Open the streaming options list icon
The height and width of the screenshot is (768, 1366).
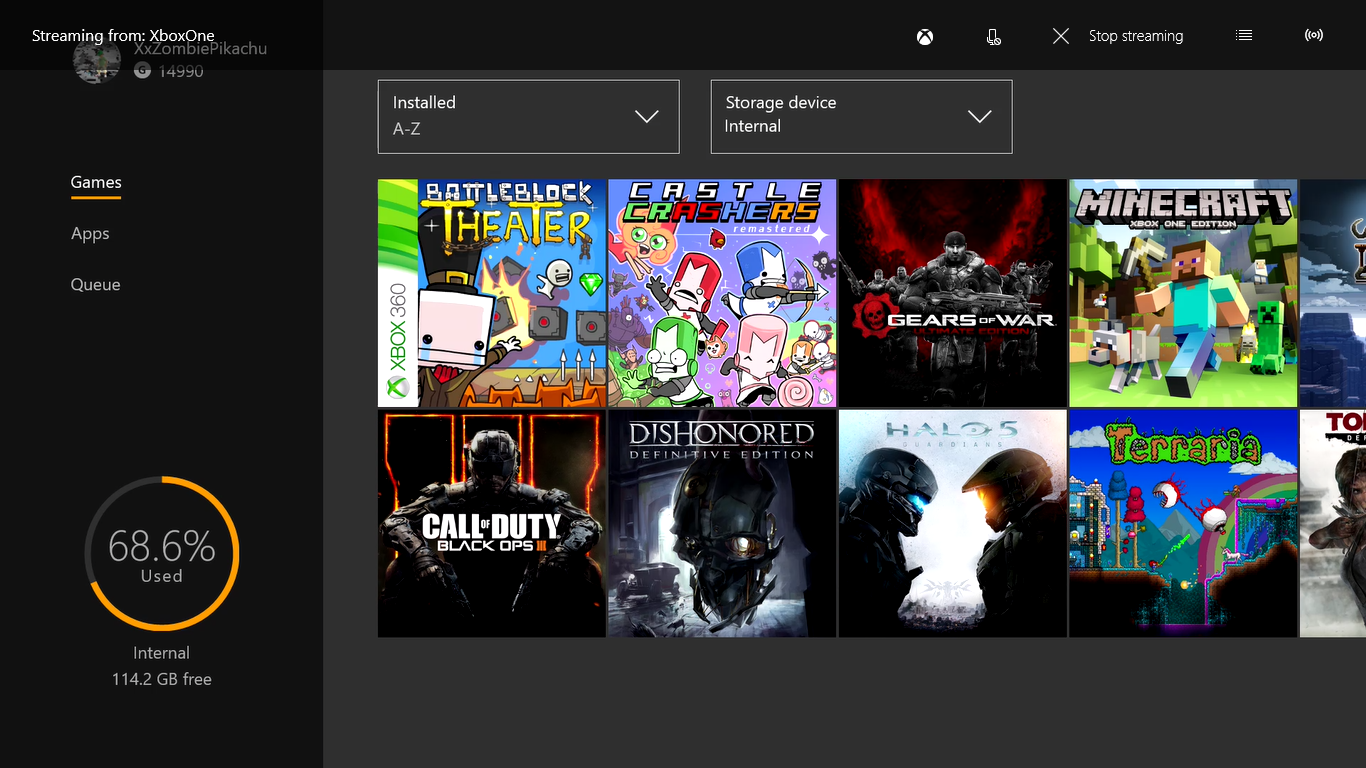tap(1244, 35)
